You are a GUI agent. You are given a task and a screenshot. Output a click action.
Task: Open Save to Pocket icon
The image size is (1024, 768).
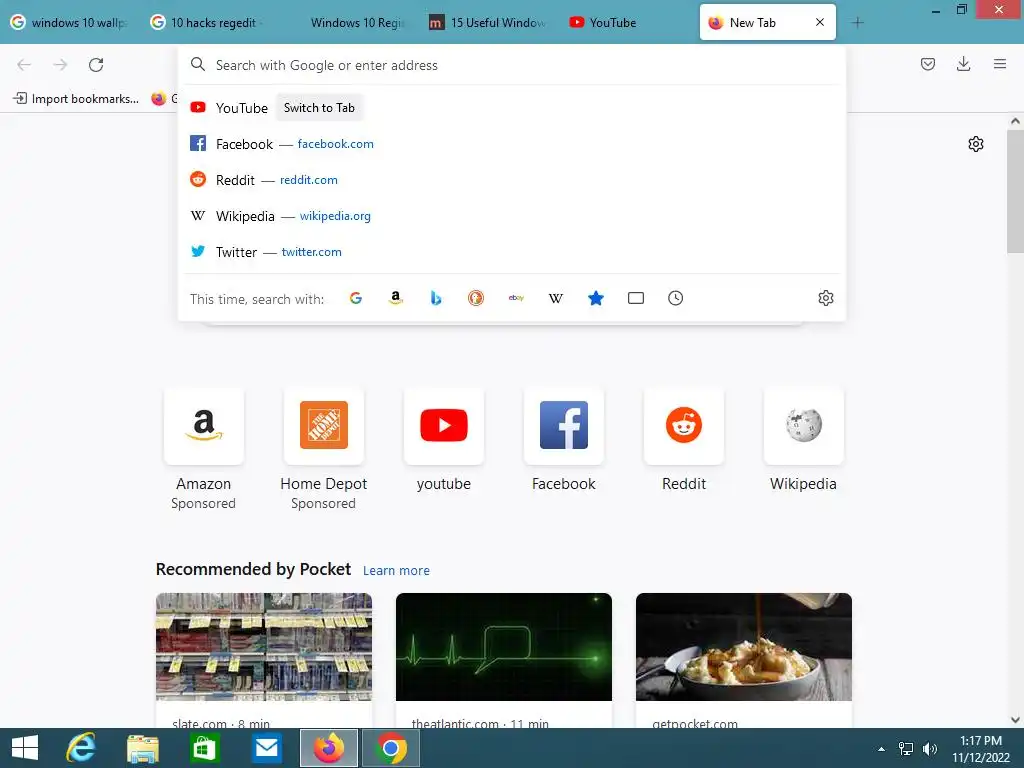coord(927,64)
